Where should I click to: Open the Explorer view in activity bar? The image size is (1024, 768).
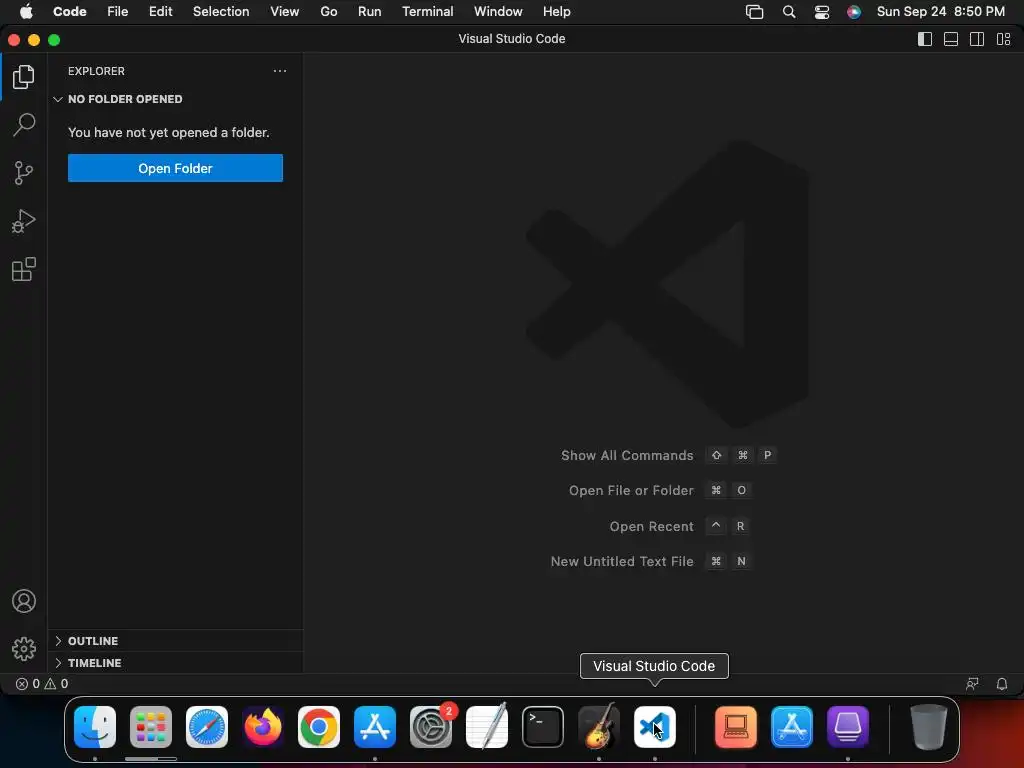pyautogui.click(x=24, y=77)
